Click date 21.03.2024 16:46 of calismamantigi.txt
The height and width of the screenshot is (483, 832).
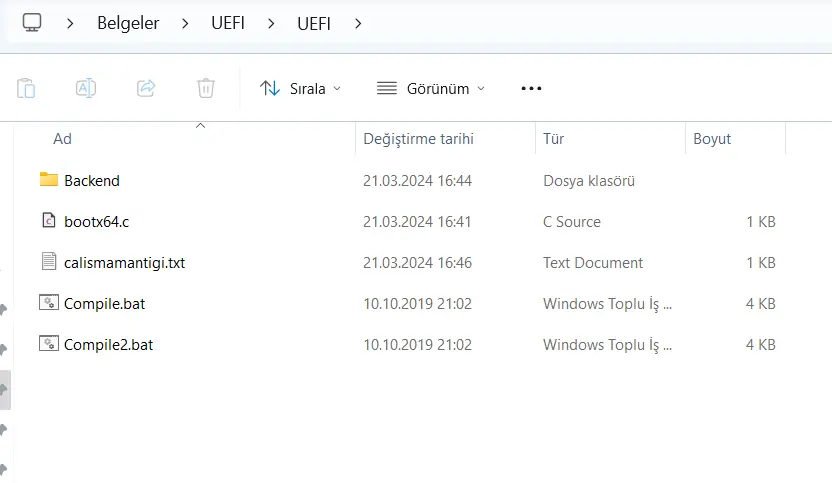(x=417, y=263)
